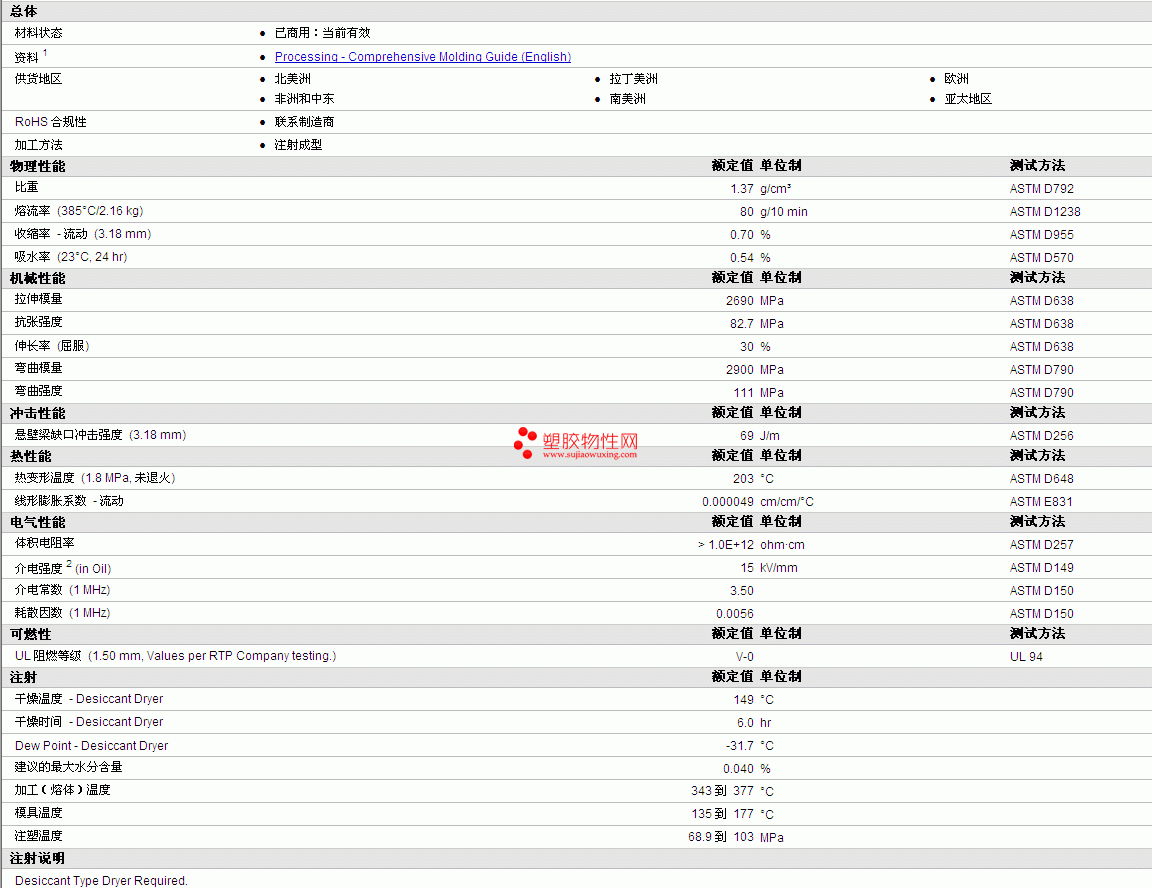Image resolution: width=1152 pixels, height=888 pixels.
Task: Click the 资料 footnote label
Action: click(31, 57)
